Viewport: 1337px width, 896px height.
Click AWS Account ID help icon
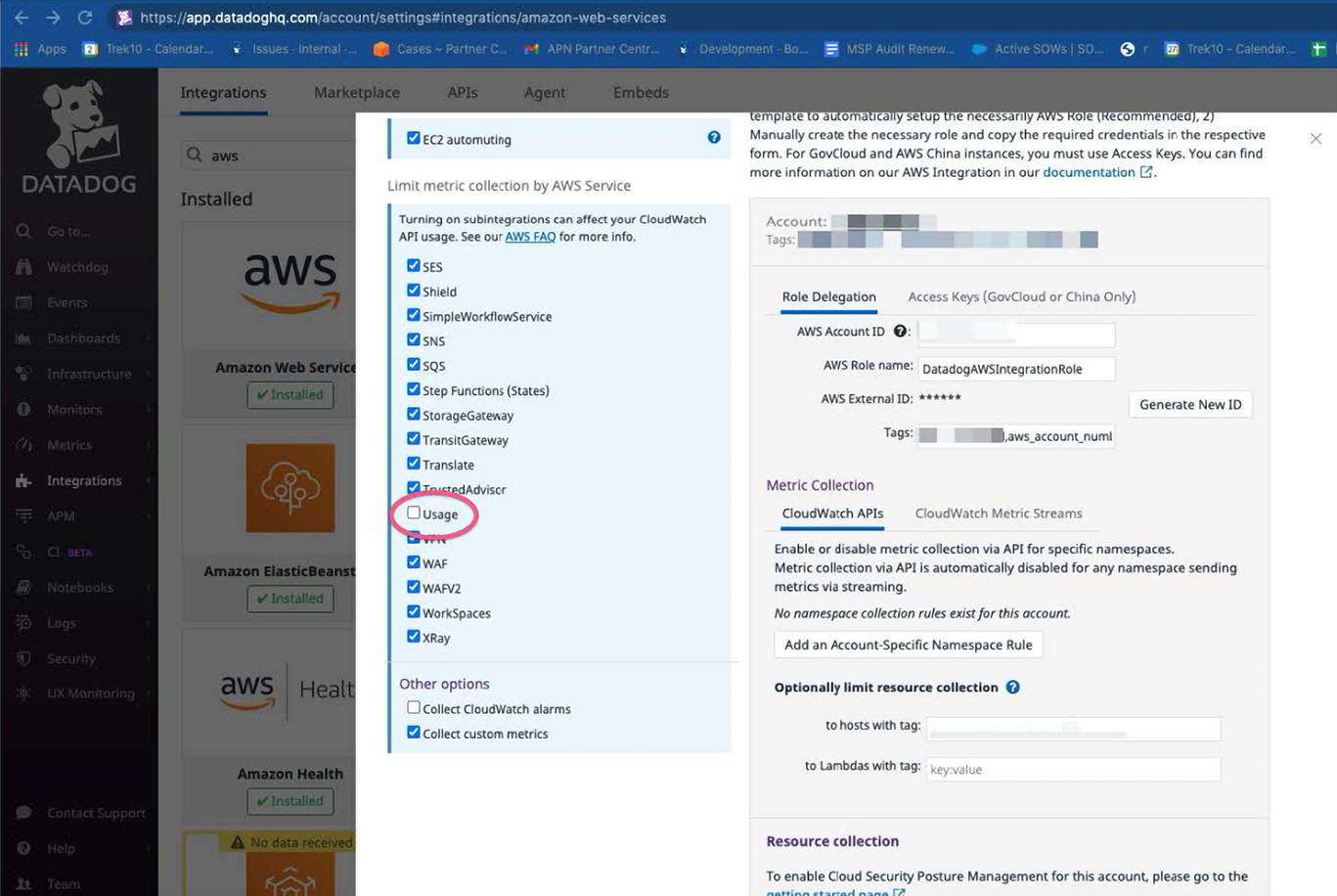pos(900,332)
